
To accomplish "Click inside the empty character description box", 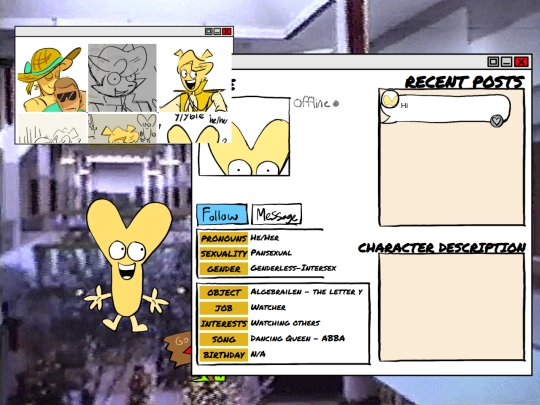I will (x=452, y=307).
